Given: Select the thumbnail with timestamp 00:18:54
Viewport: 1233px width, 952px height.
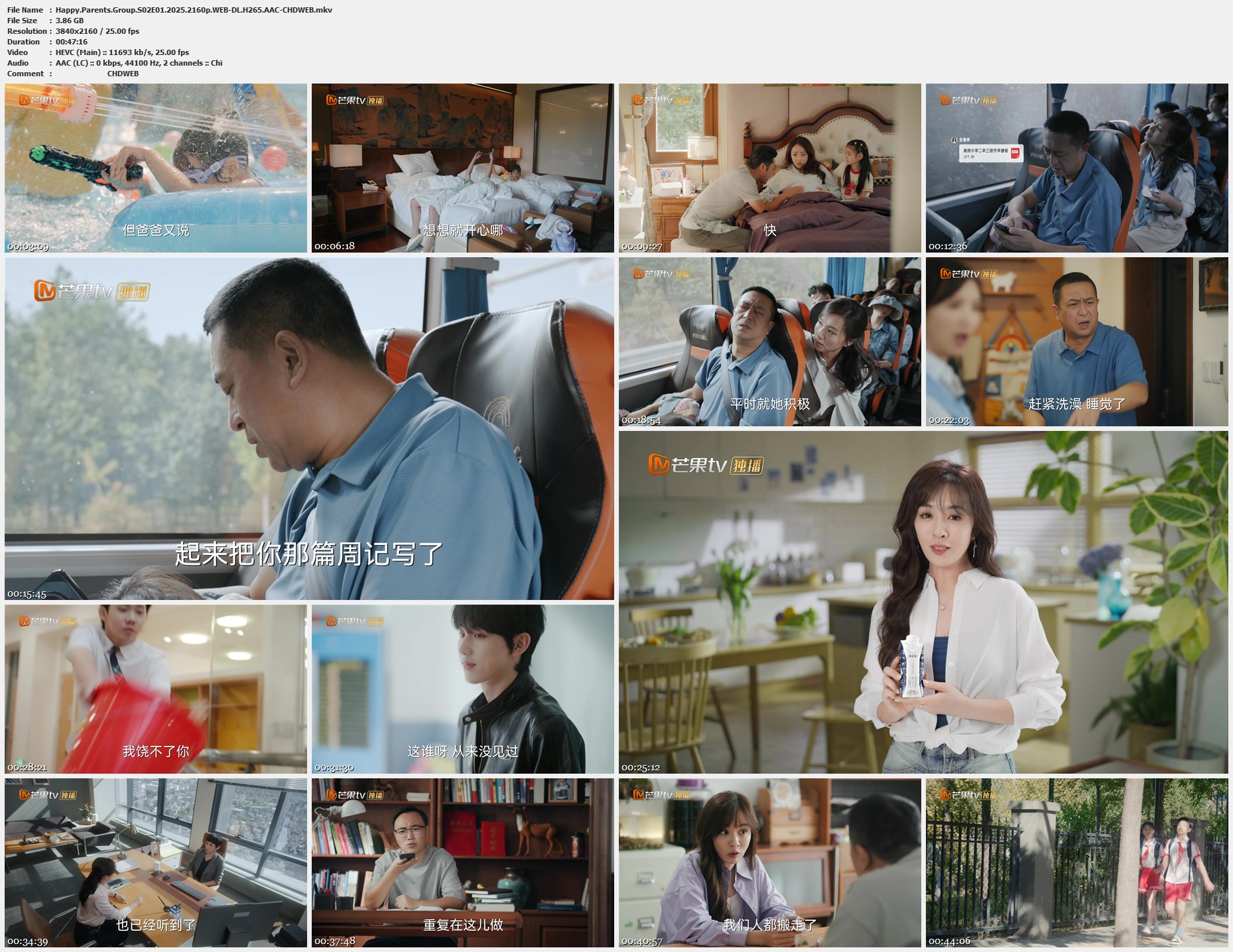Looking at the screenshot, I should click(x=769, y=341).
